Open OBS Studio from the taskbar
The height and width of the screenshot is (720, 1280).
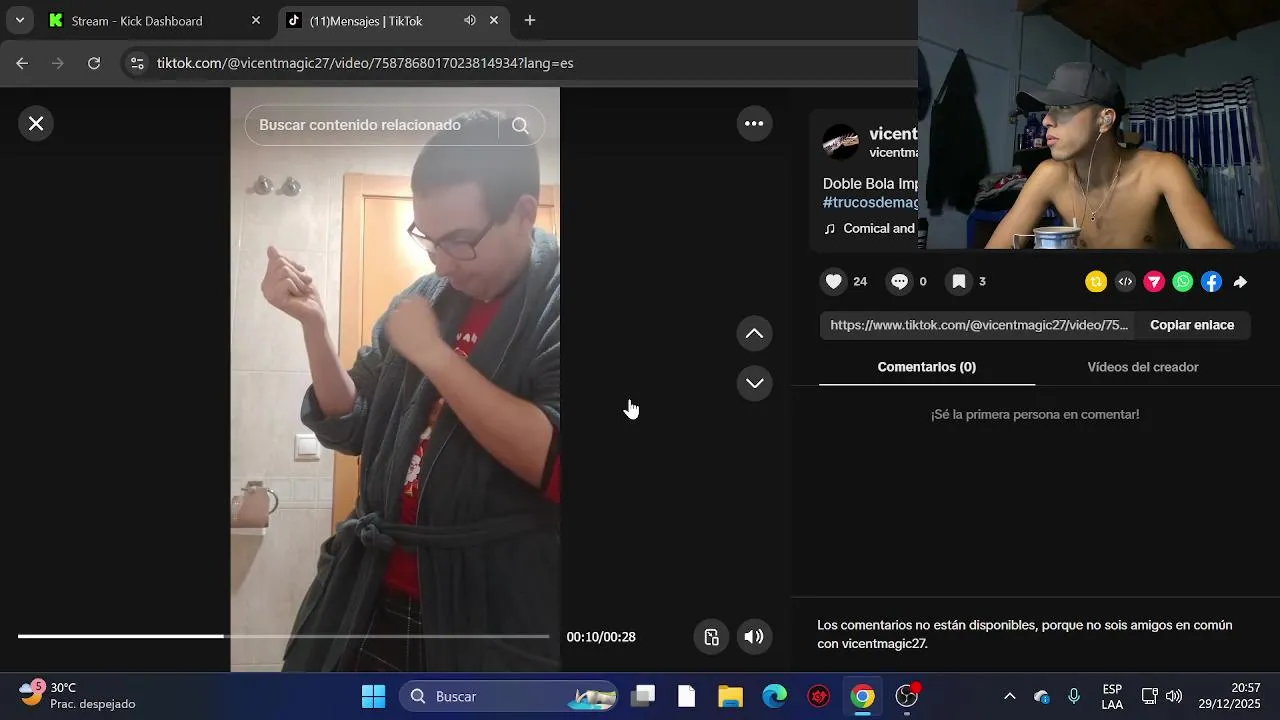[907, 696]
